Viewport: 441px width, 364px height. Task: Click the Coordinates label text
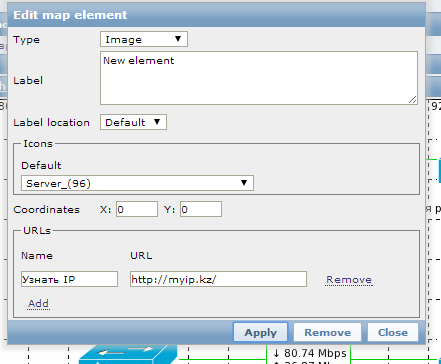pos(46,210)
